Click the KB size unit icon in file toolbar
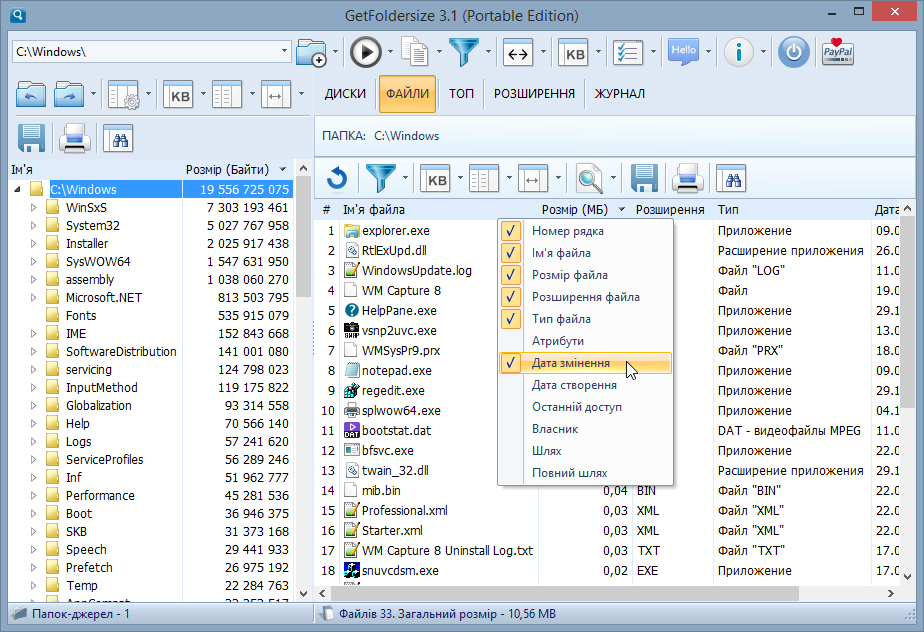Viewport: 924px width, 632px height. [x=435, y=179]
